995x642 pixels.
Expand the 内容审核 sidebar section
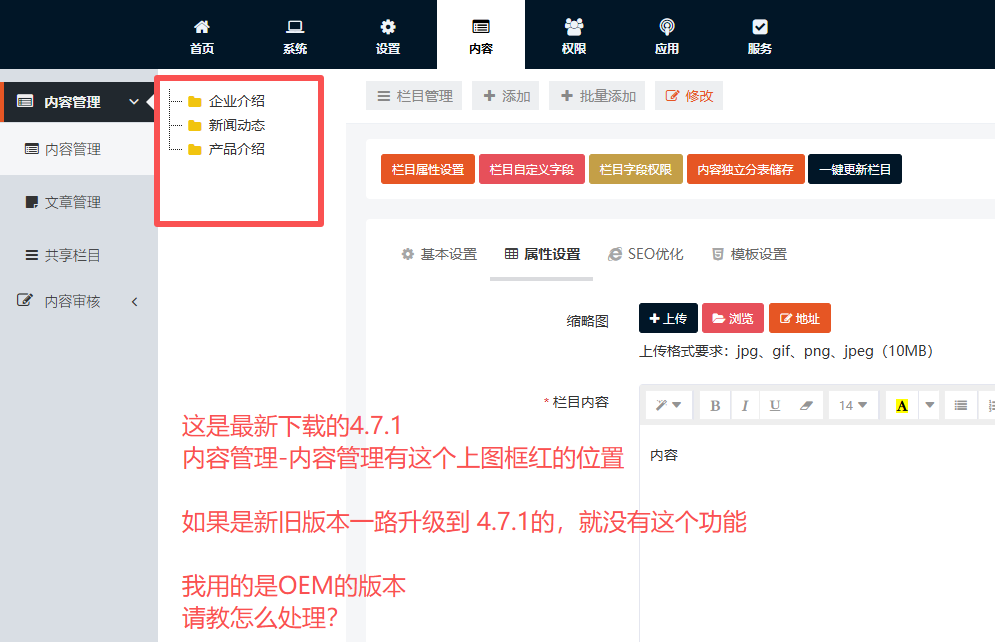tap(134, 301)
